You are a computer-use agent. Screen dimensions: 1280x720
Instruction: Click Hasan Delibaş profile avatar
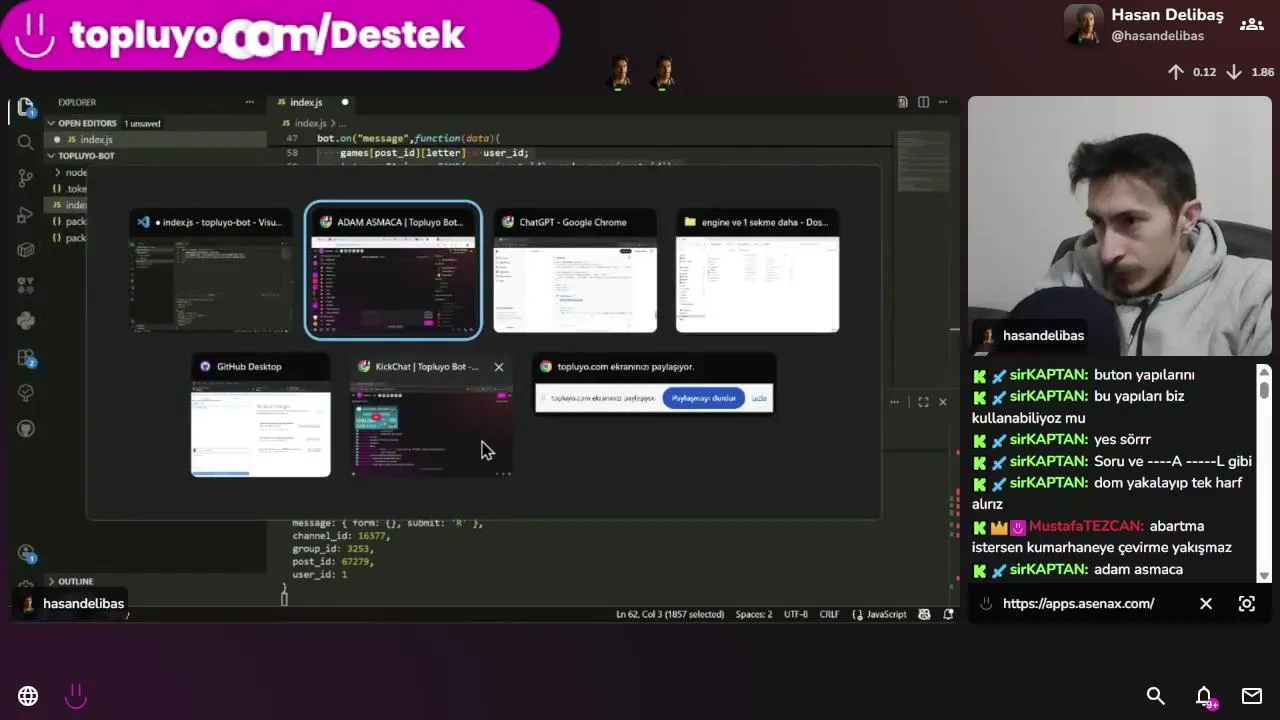pyautogui.click(x=1084, y=25)
